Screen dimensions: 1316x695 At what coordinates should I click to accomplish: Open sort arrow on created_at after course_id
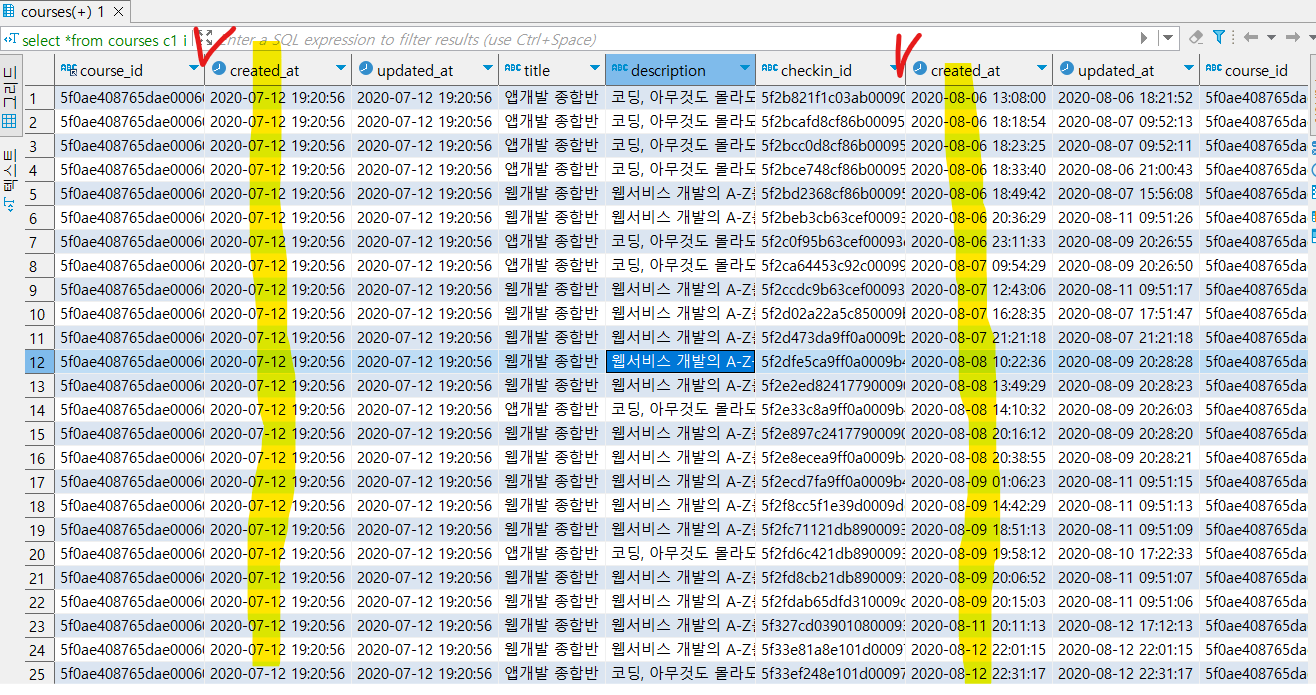[x=341, y=69]
